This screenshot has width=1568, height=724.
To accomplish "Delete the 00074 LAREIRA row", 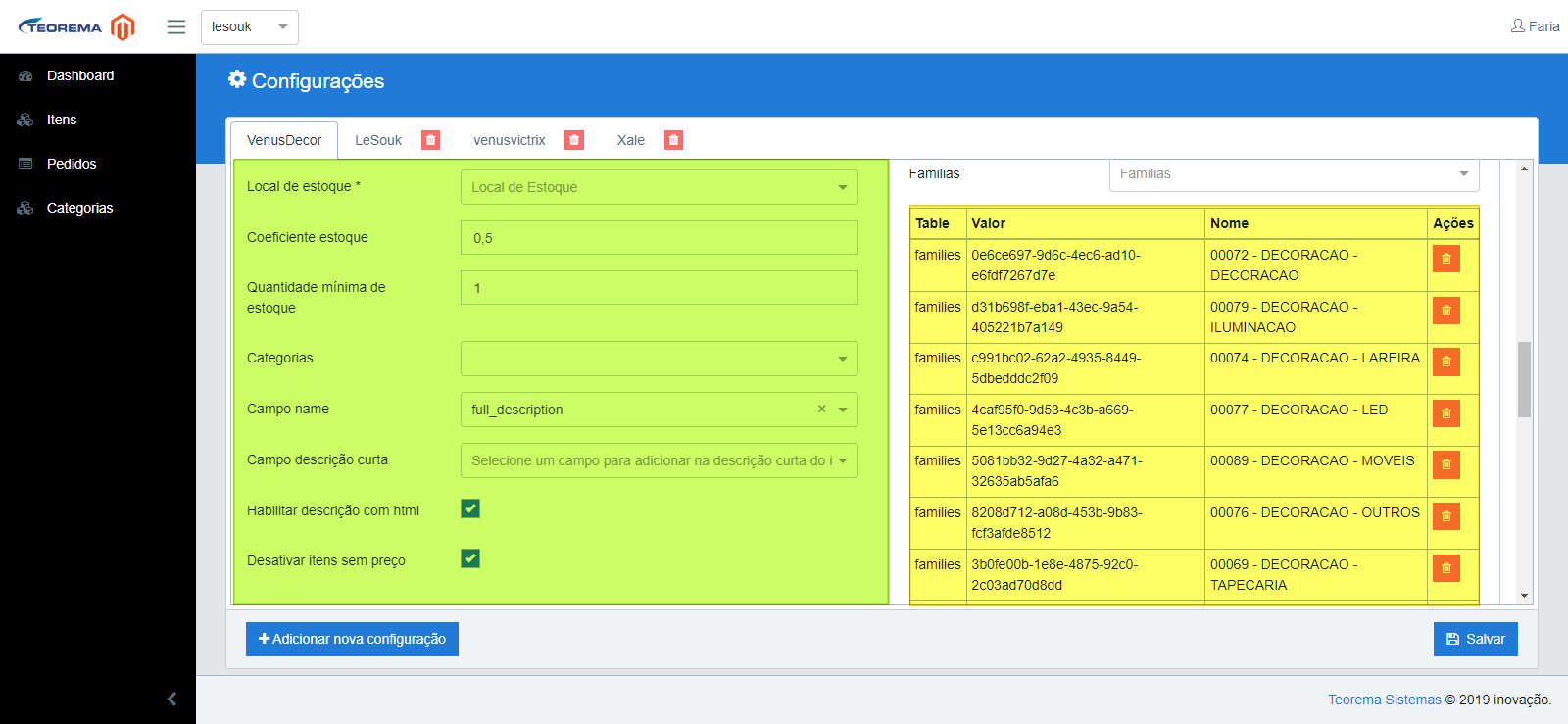I will pyautogui.click(x=1446, y=362).
